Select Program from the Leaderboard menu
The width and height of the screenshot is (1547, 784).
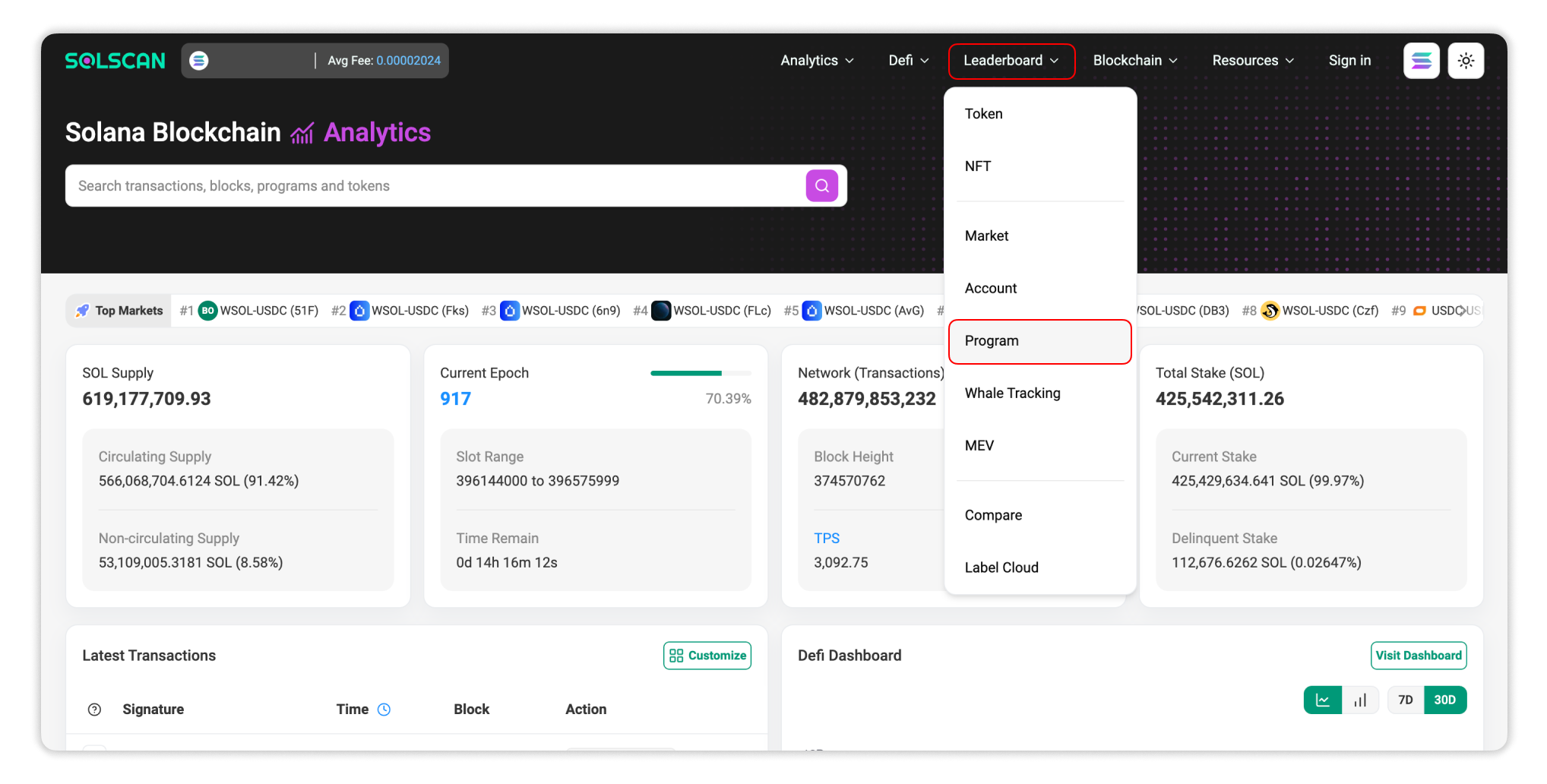coord(992,340)
